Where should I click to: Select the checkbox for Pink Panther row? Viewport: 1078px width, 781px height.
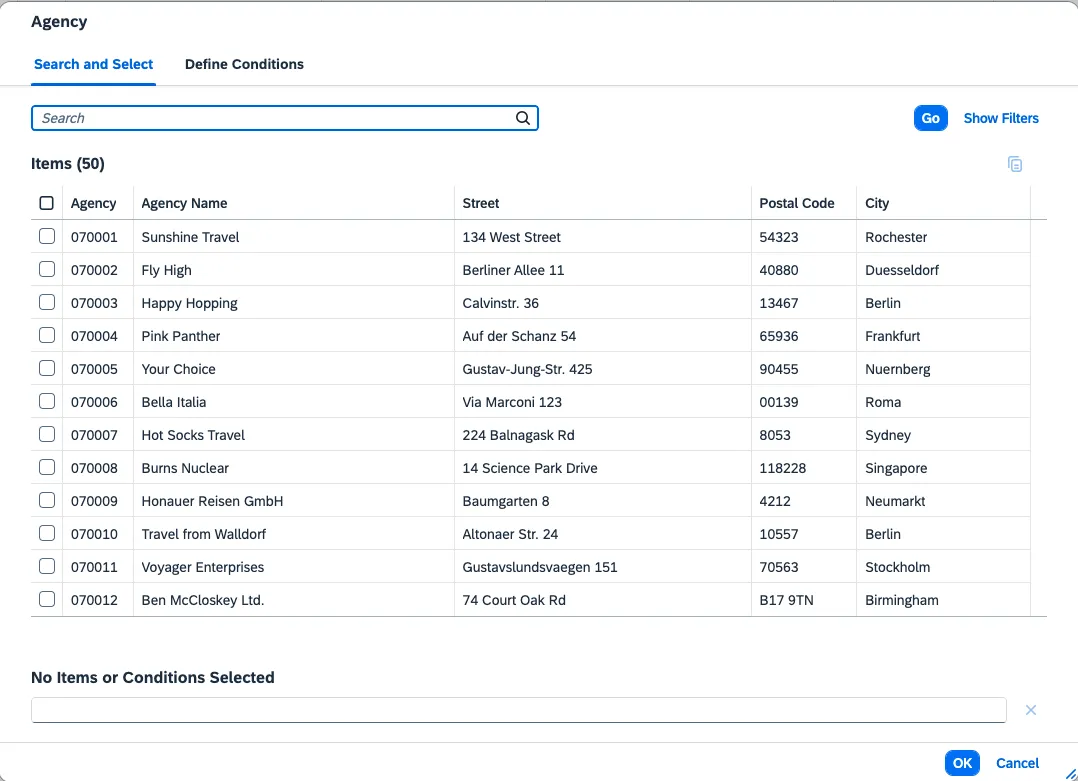[x=47, y=336]
